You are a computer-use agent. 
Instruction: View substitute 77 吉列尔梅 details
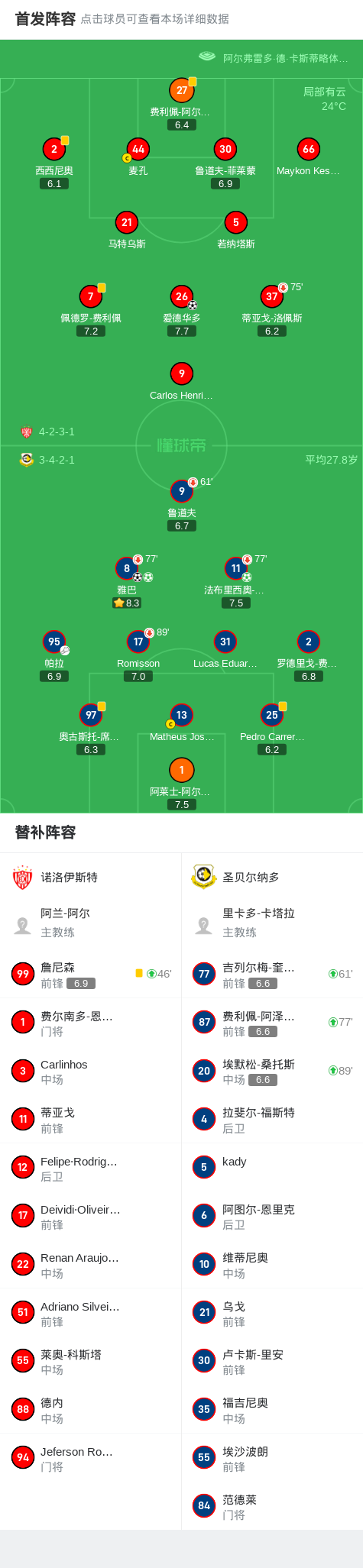point(272,974)
